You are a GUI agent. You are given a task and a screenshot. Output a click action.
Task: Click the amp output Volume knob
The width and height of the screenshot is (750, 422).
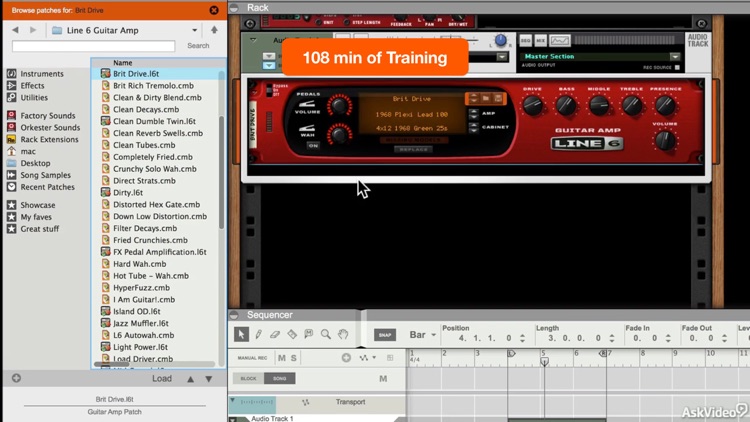pos(664,140)
